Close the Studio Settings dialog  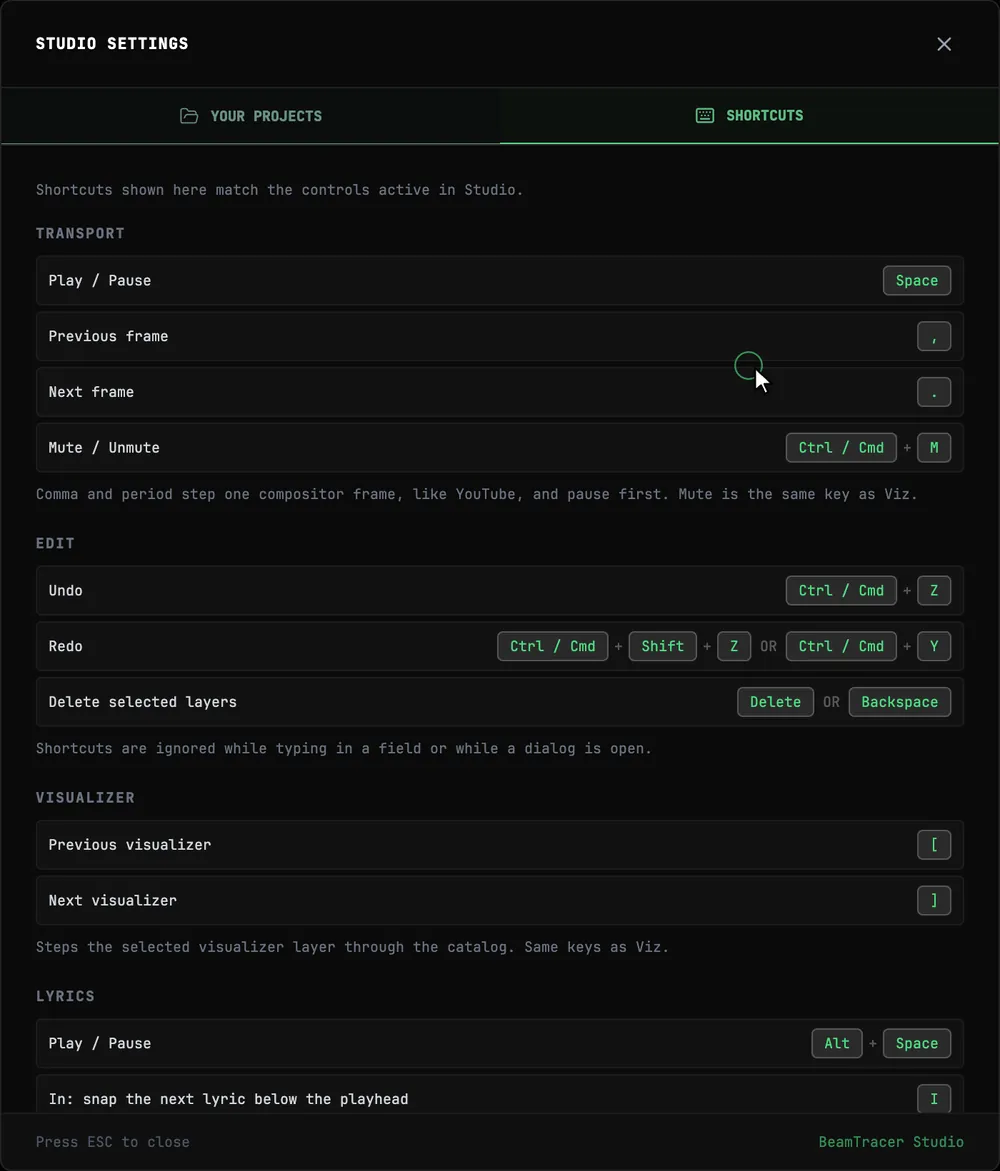click(x=944, y=44)
